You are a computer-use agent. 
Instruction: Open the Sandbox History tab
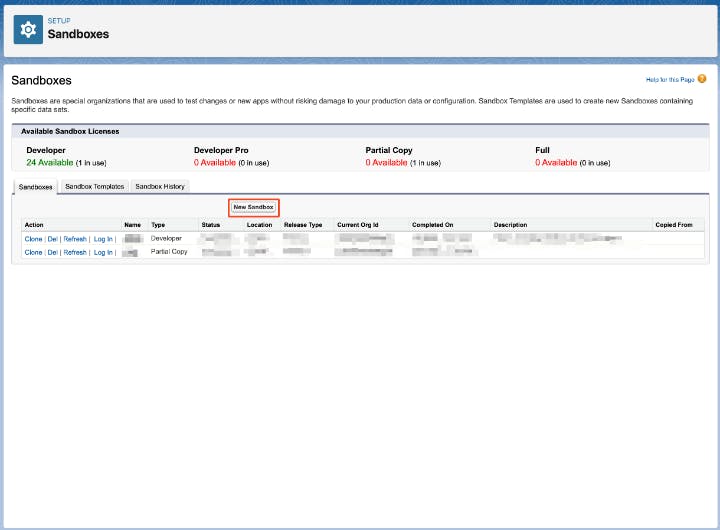[160, 186]
